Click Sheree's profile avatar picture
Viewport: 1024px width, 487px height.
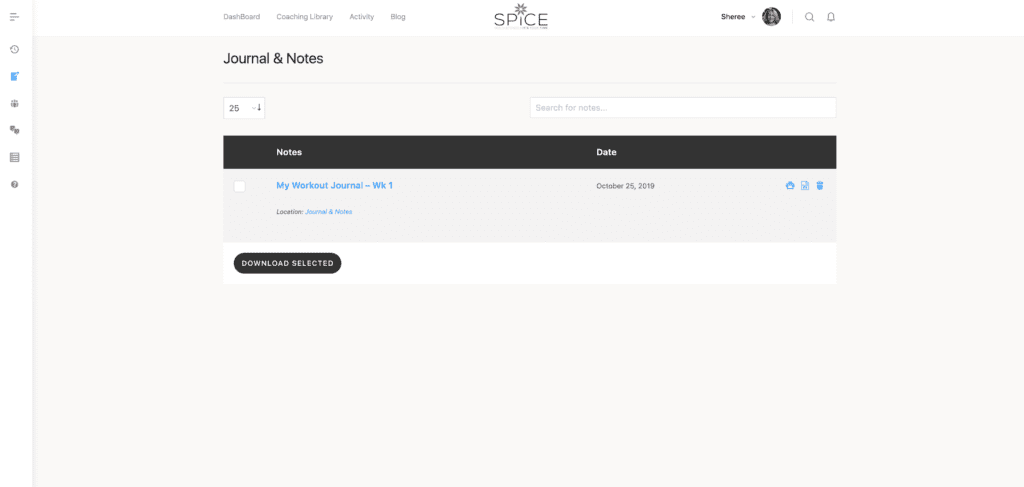coord(771,17)
